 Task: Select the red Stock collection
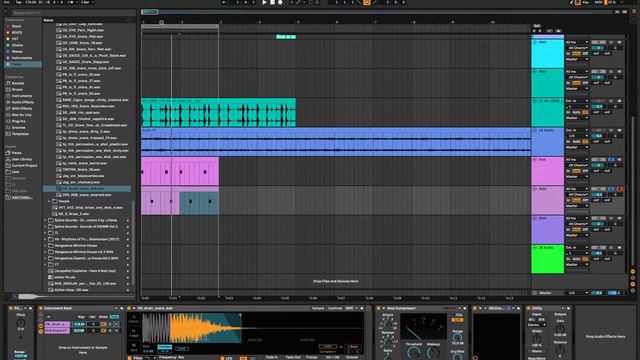(x=16, y=26)
